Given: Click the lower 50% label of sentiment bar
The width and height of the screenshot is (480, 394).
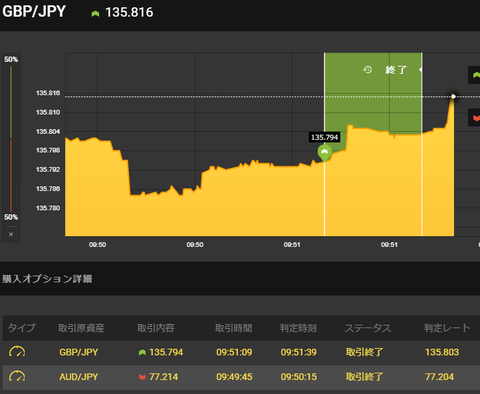Looking at the screenshot, I should 11,217.
